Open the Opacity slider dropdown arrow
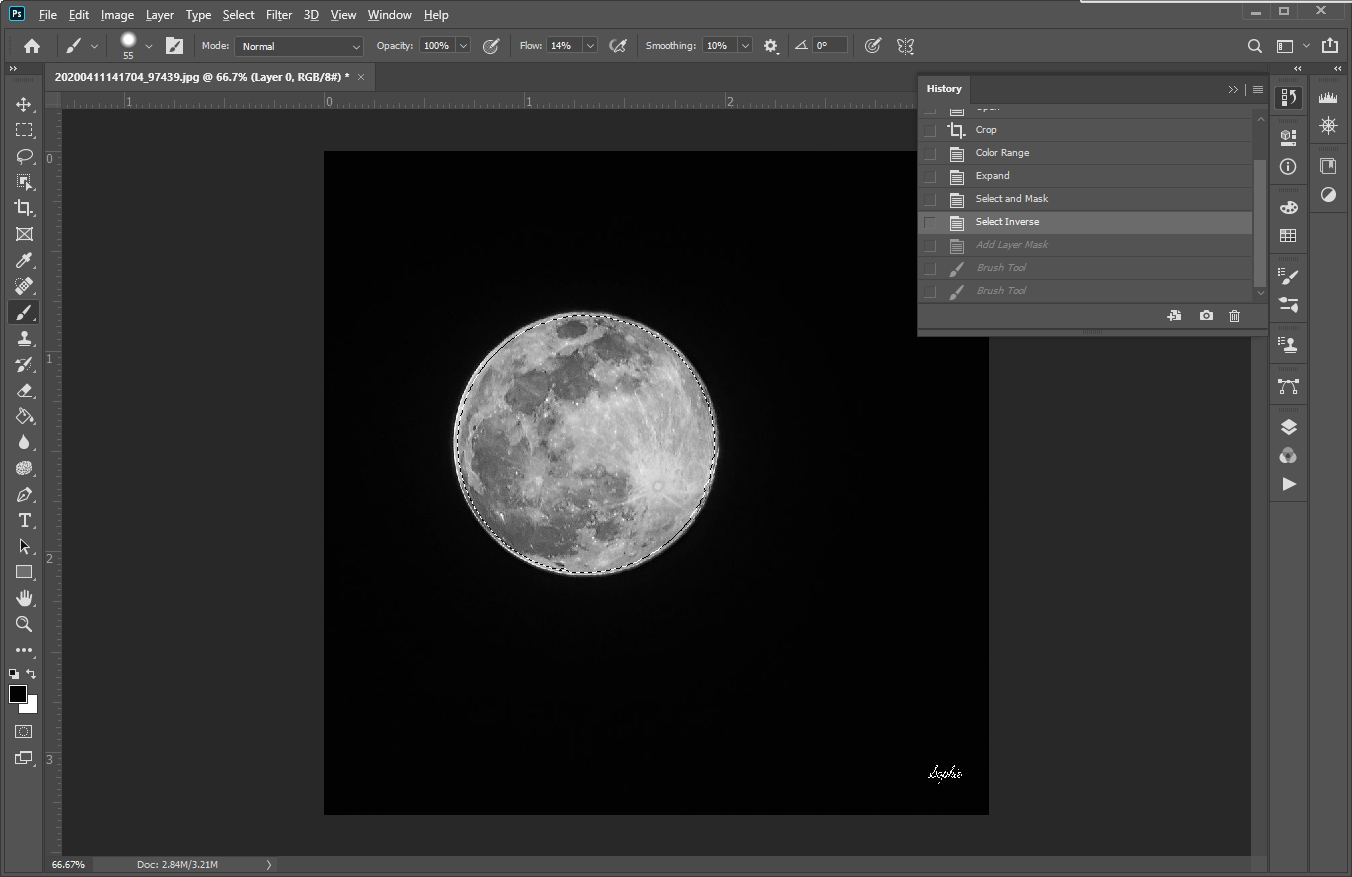This screenshot has width=1352, height=877. [x=463, y=46]
